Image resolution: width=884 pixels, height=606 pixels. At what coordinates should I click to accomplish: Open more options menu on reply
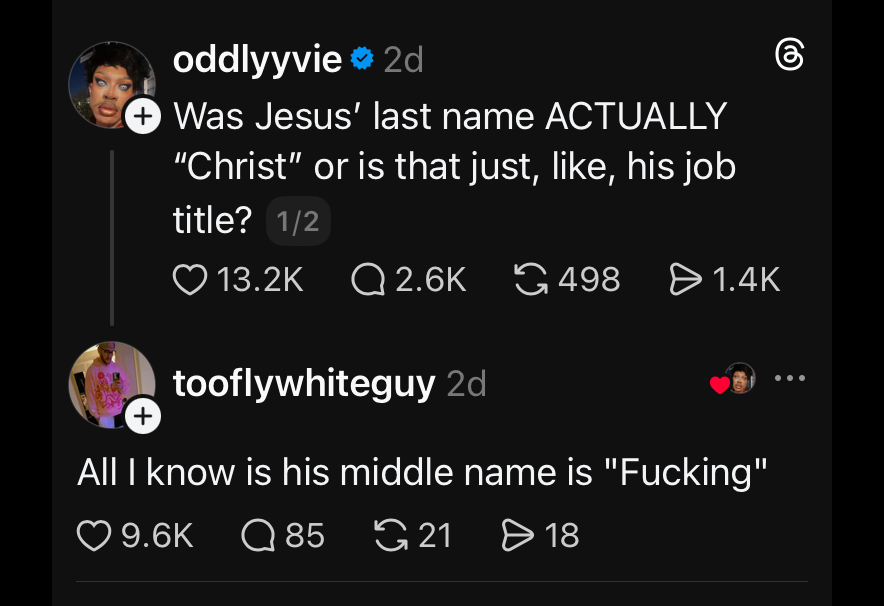(x=790, y=379)
